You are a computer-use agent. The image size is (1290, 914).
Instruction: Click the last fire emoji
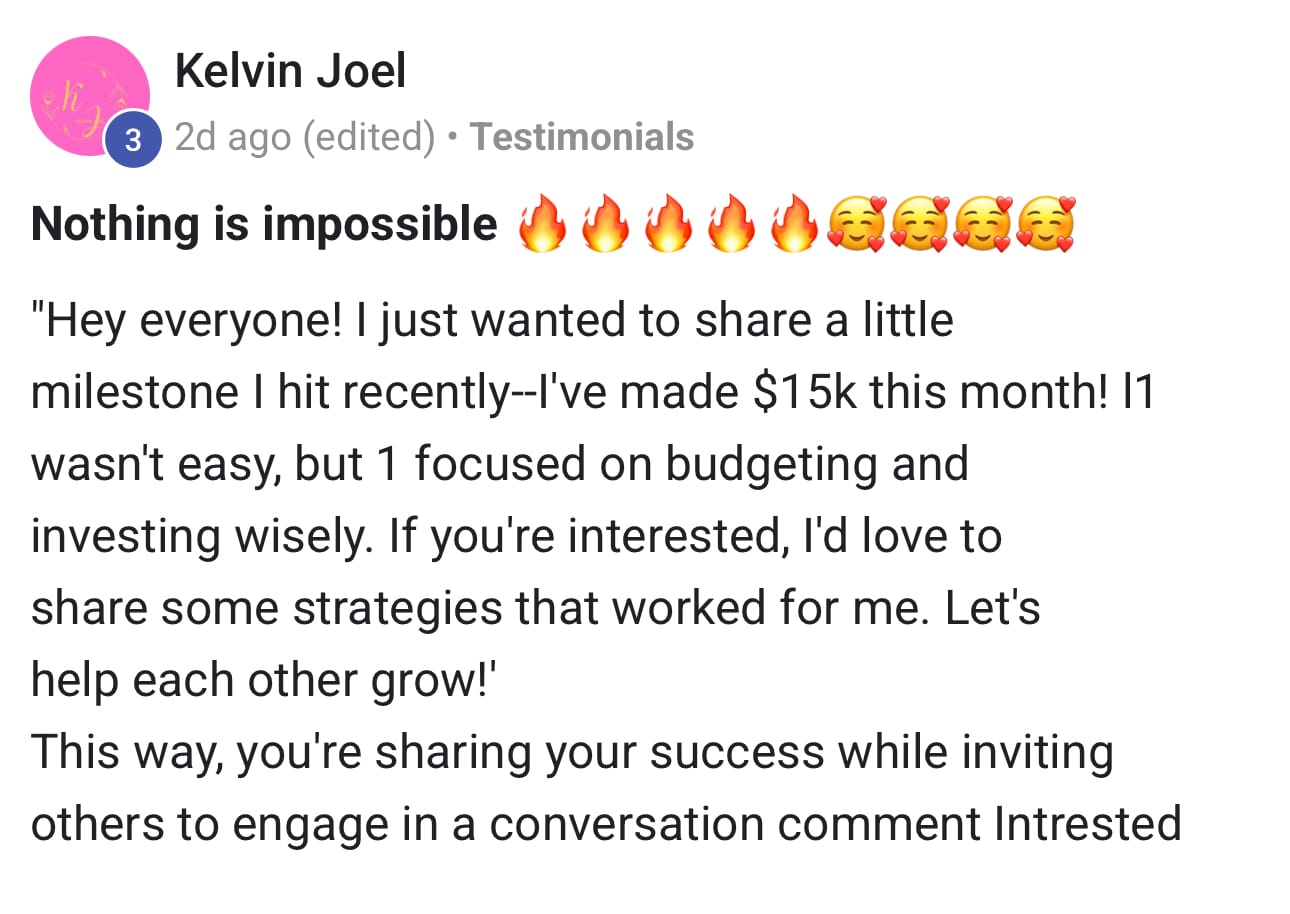[x=793, y=225]
